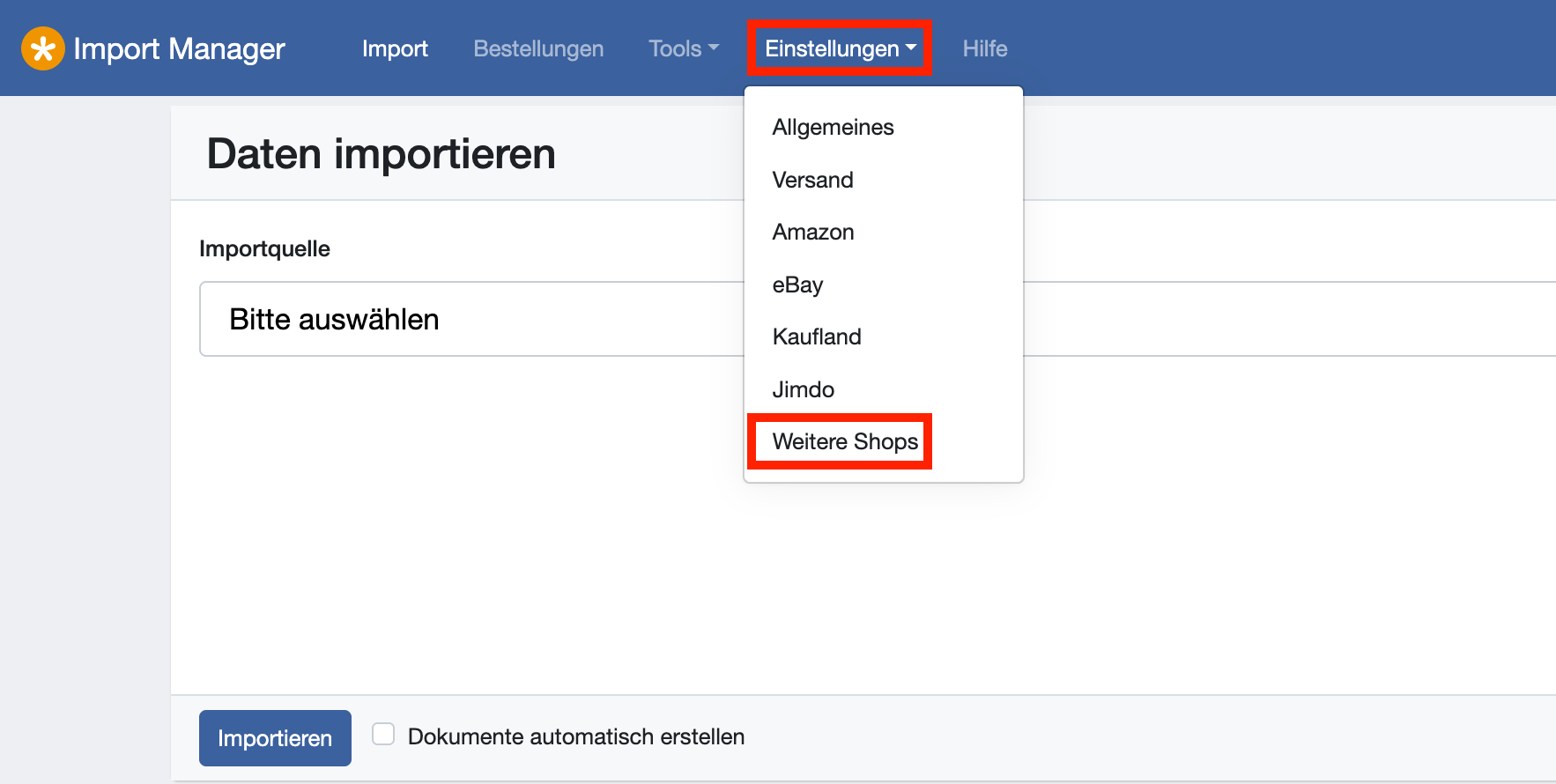
Task: Click the Import Manager brand title
Action: [x=179, y=48]
